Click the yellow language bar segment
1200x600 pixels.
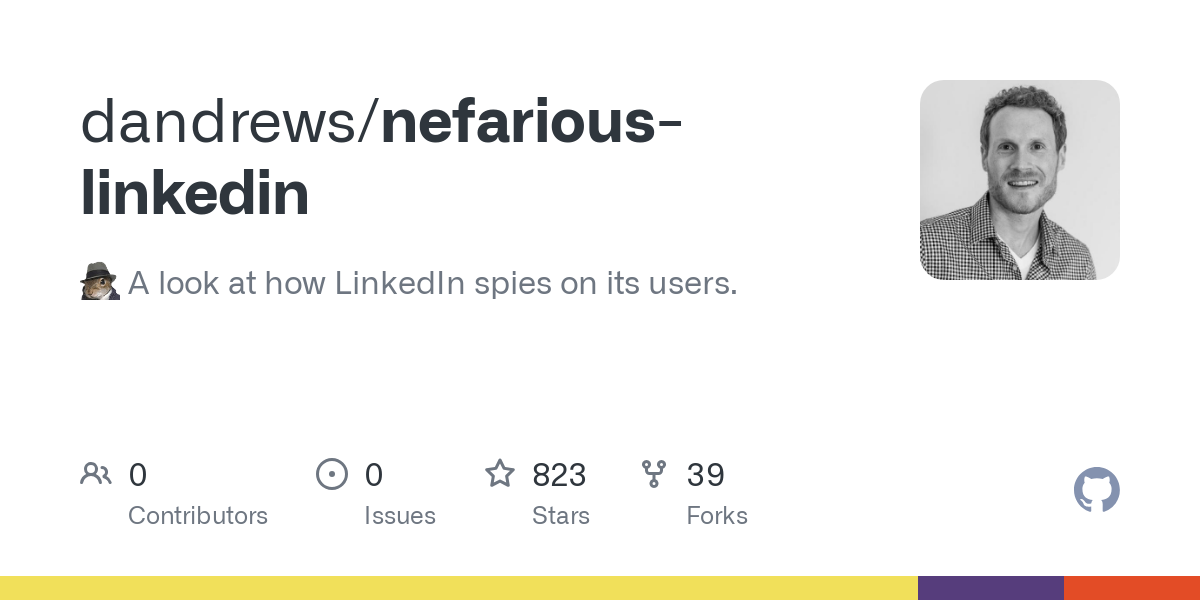459,588
